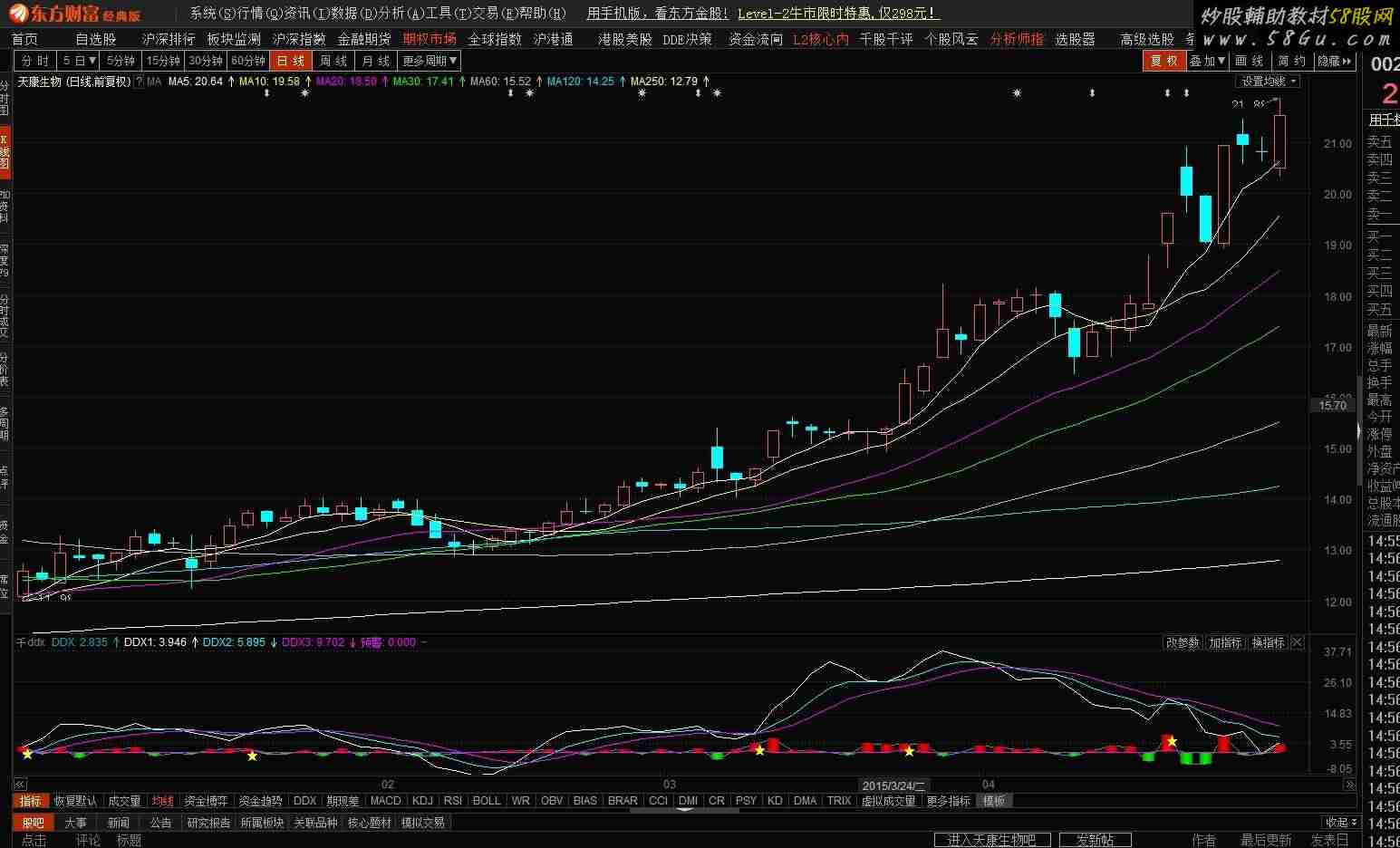The width and height of the screenshot is (1400, 848).
Task: Open the 交易(E) menu
Action: tap(496, 14)
